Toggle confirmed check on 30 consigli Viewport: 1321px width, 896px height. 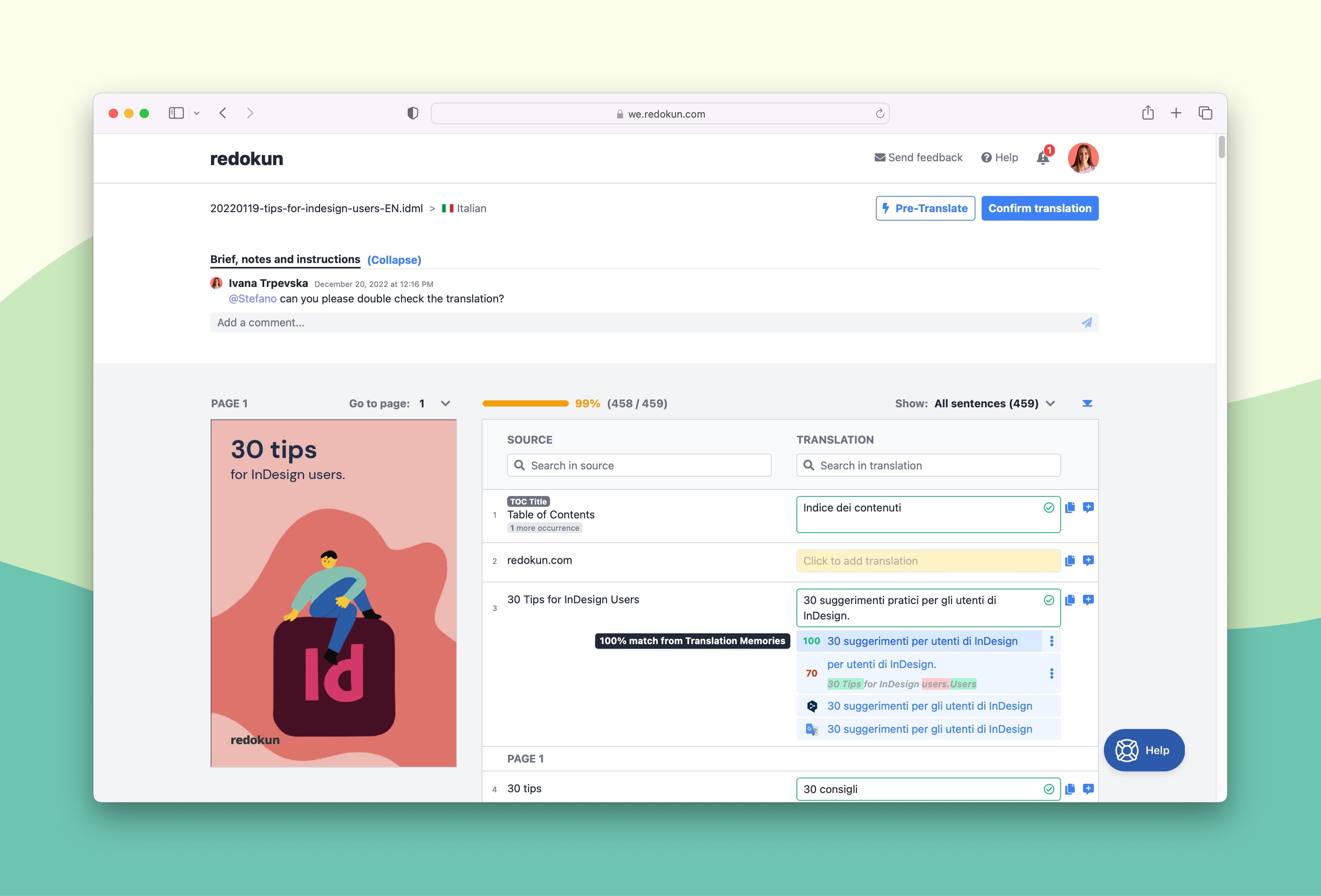tap(1049, 789)
